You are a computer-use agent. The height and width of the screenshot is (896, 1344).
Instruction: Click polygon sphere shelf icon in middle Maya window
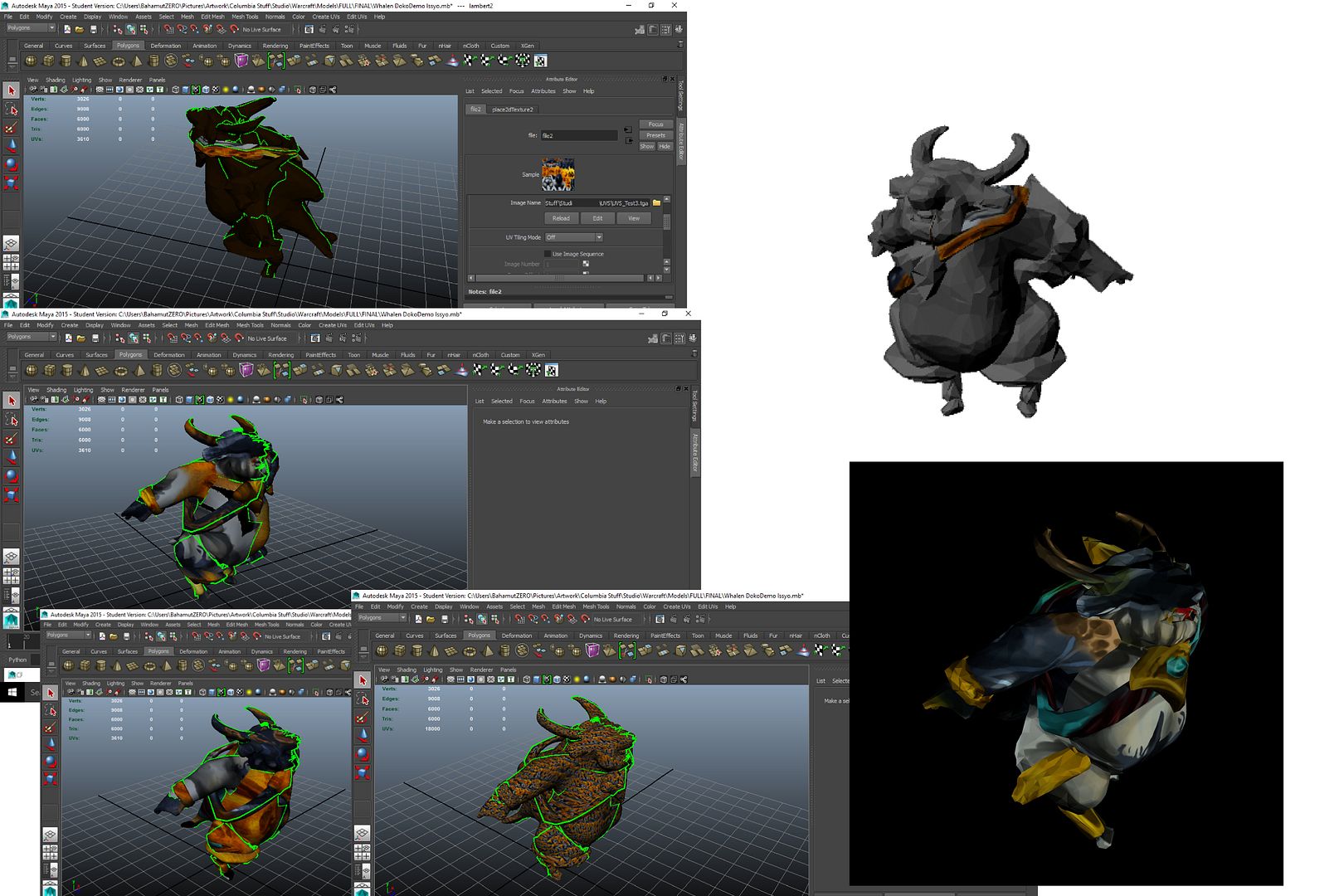click(32, 370)
